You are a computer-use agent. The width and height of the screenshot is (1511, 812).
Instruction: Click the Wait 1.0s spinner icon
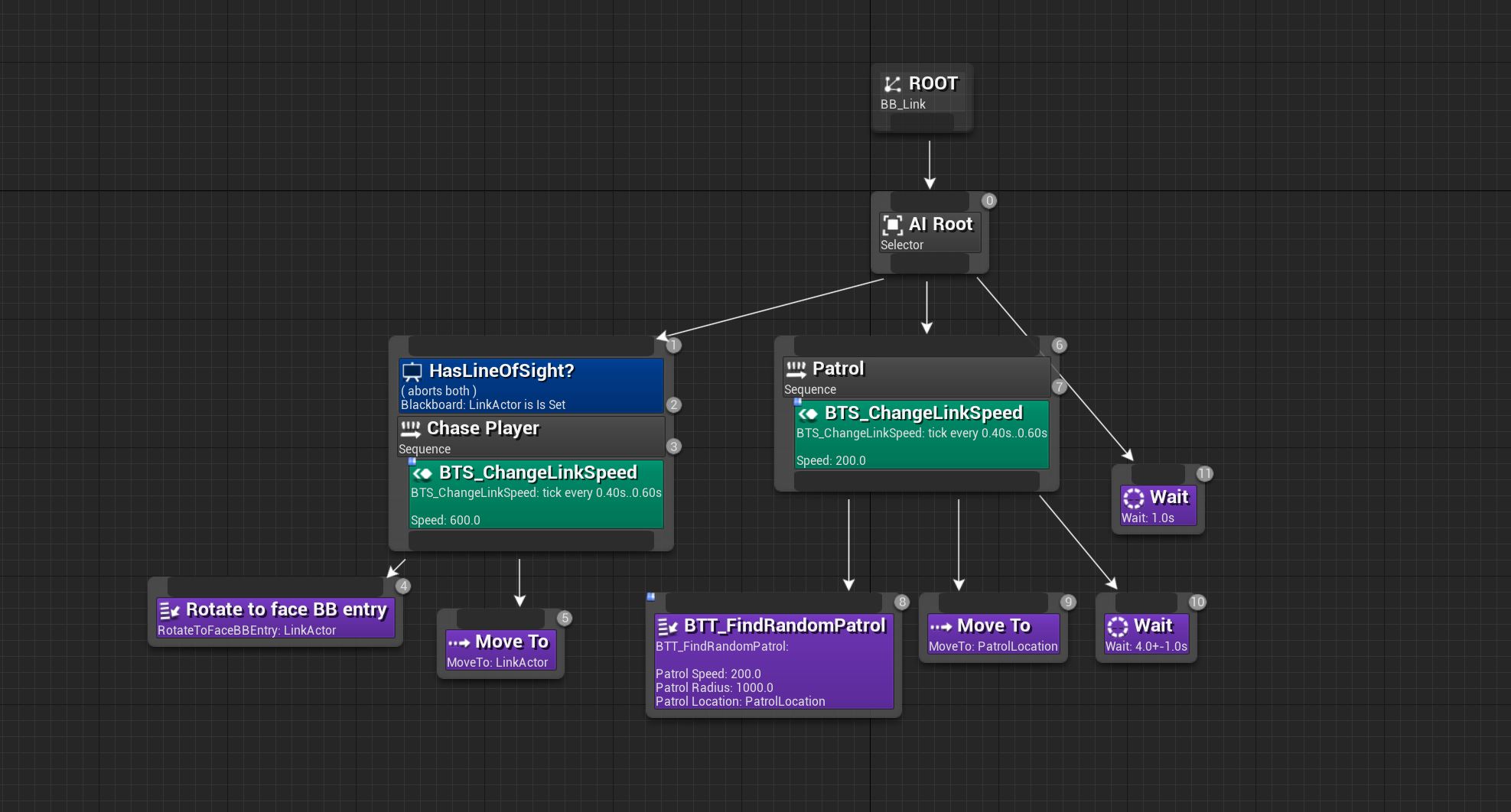1134,499
